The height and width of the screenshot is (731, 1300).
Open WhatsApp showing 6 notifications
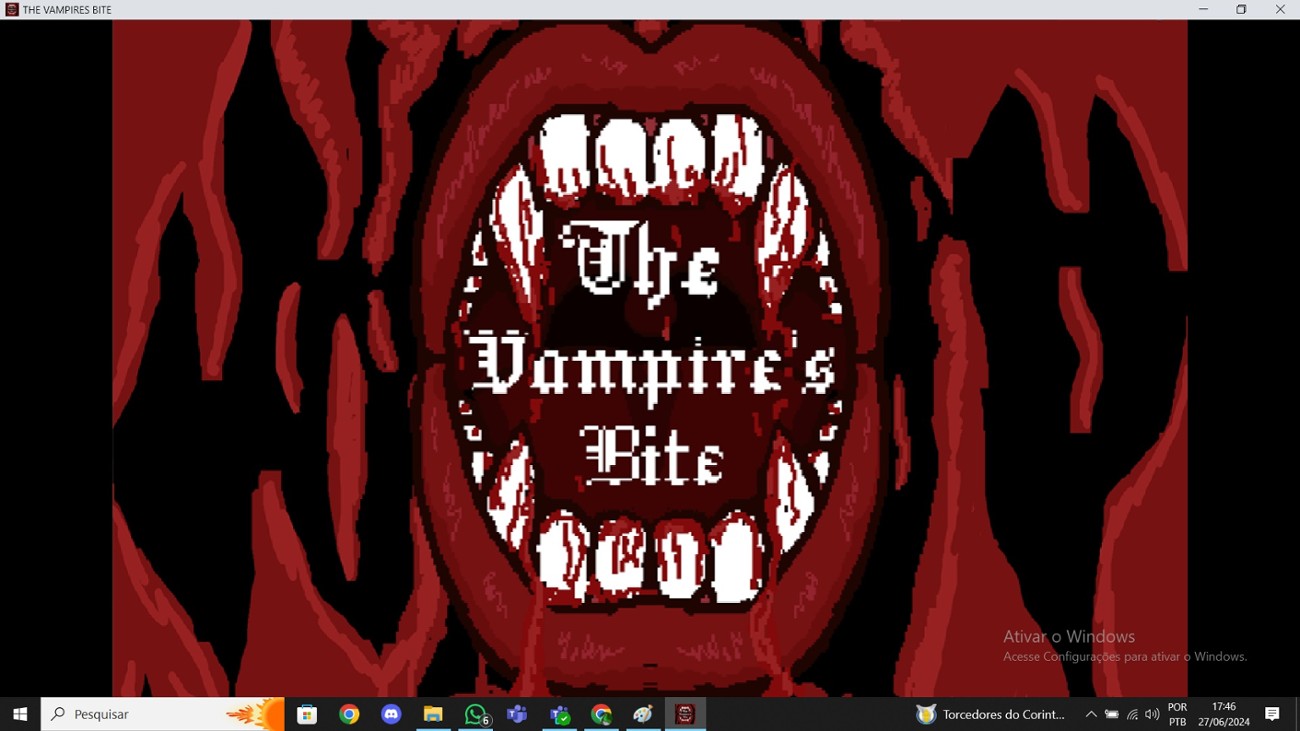pos(475,714)
